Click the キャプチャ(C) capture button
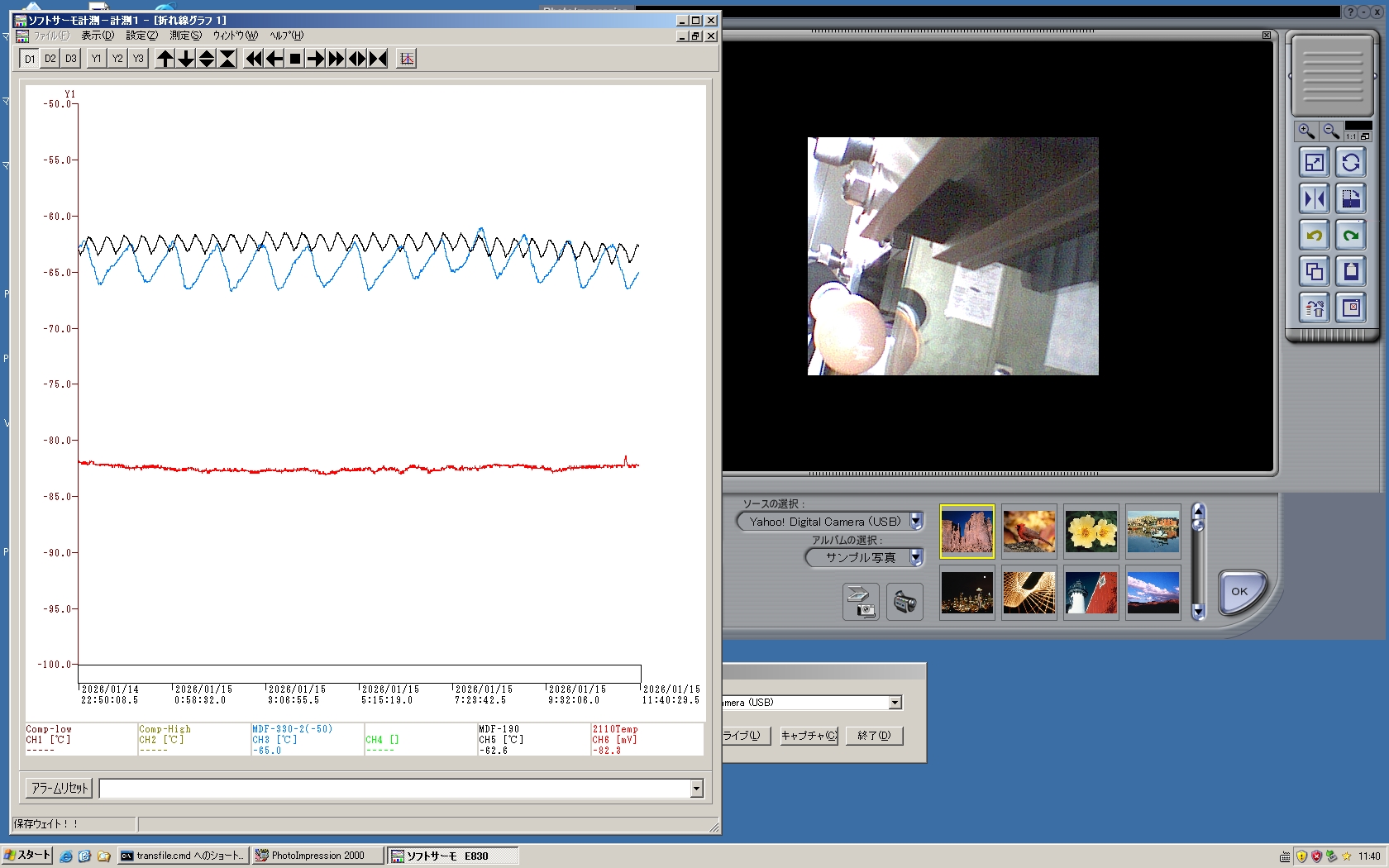Image resolution: width=1389 pixels, height=868 pixels. tap(809, 736)
